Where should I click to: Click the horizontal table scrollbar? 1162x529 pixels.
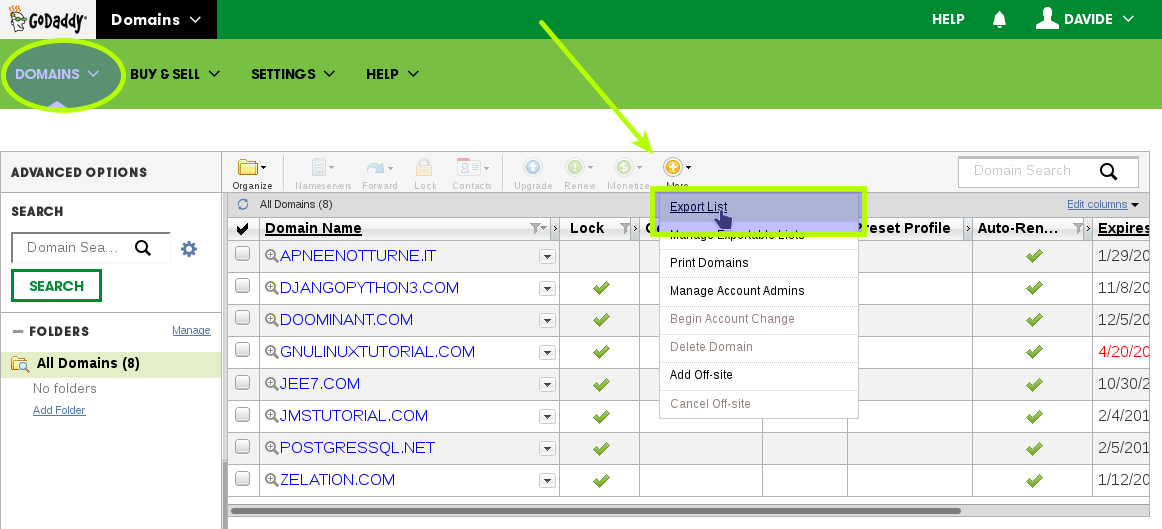596,511
